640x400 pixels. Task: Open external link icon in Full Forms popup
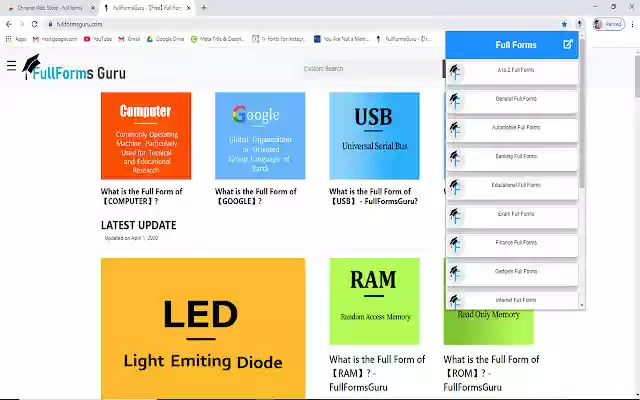pyautogui.click(x=568, y=44)
